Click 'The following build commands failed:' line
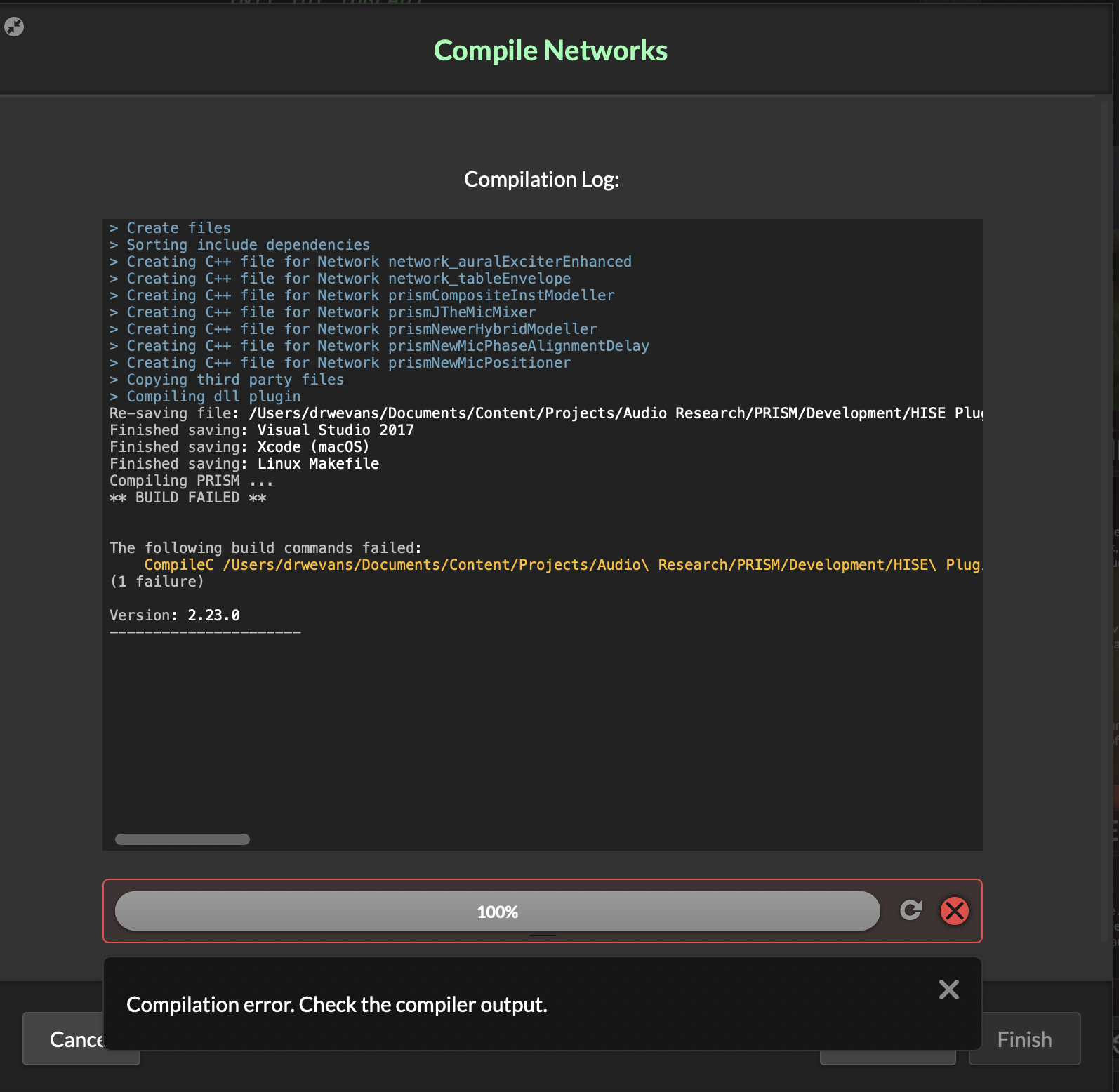The width and height of the screenshot is (1119, 1092). click(x=266, y=548)
